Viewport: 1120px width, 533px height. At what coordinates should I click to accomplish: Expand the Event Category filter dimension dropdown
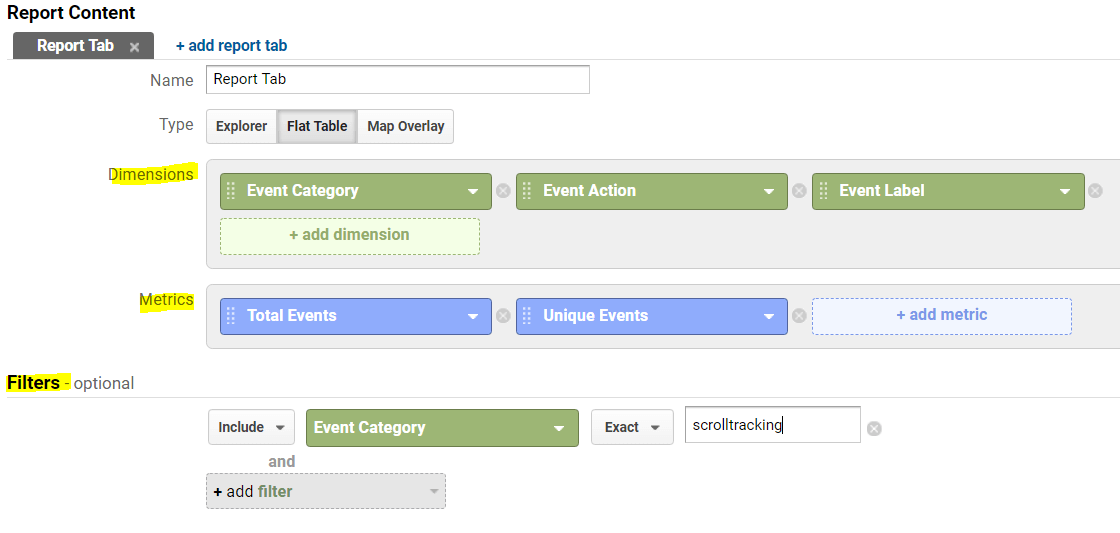[442, 427]
